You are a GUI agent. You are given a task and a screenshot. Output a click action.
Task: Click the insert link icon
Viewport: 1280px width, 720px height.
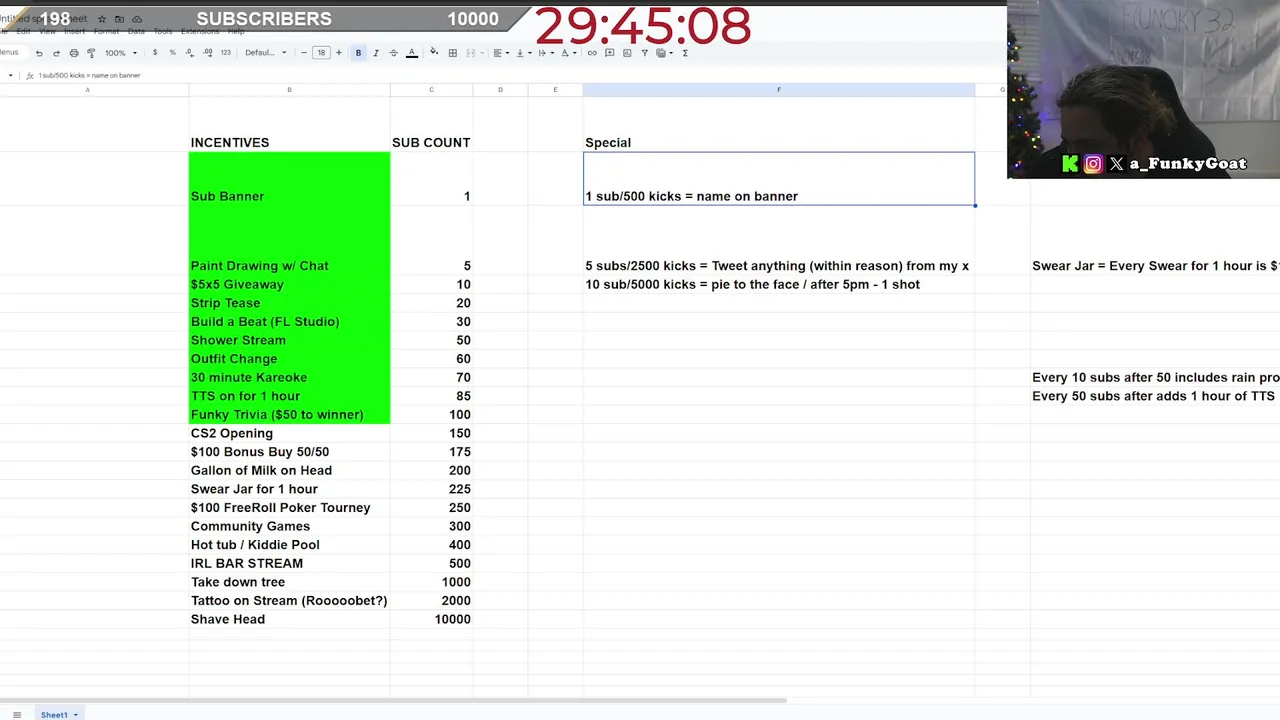pos(592,53)
